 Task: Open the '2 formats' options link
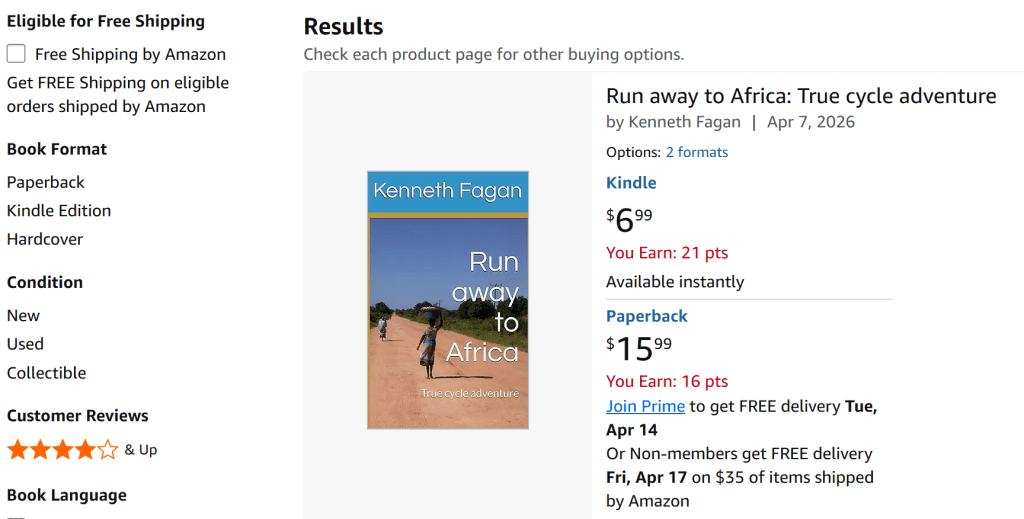coord(697,152)
